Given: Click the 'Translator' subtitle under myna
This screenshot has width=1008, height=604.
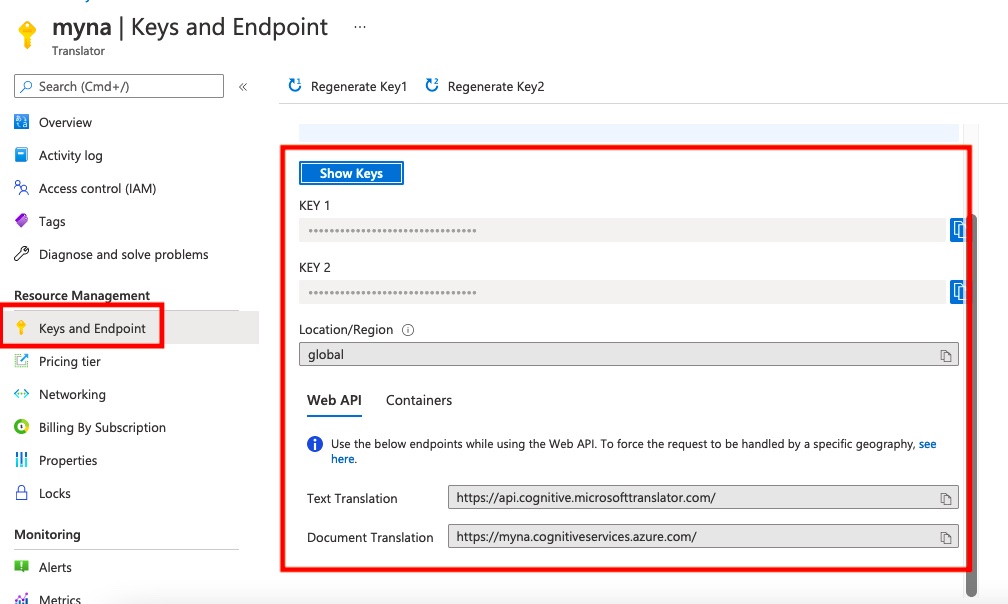Looking at the screenshot, I should [x=78, y=51].
